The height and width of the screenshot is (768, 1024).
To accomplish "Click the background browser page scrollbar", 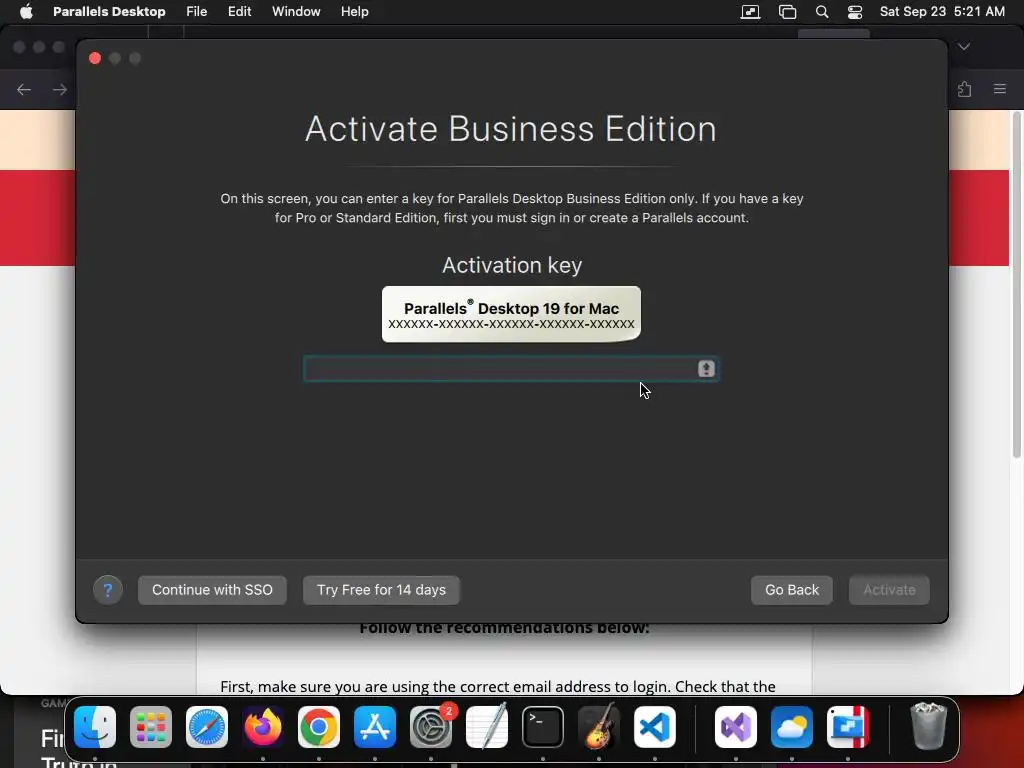I will [1017, 285].
